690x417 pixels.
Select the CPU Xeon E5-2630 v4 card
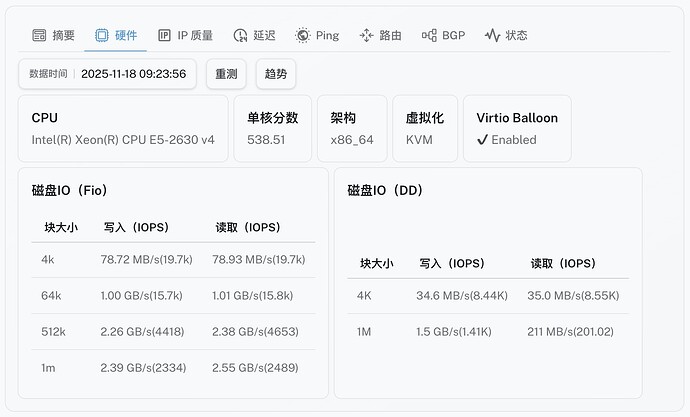coord(123,128)
